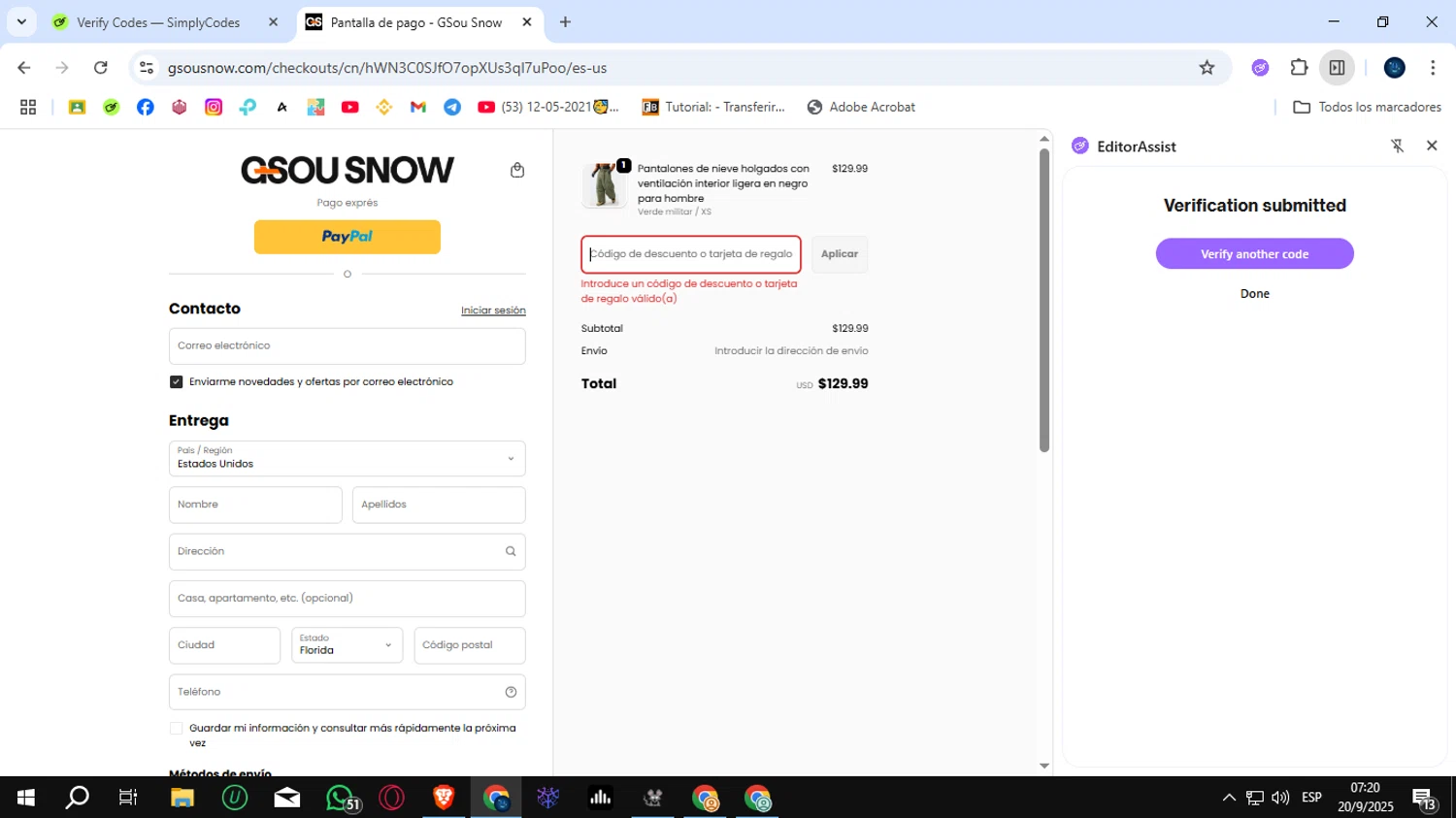Open the Instagram bookmark

pyautogui.click(x=214, y=107)
